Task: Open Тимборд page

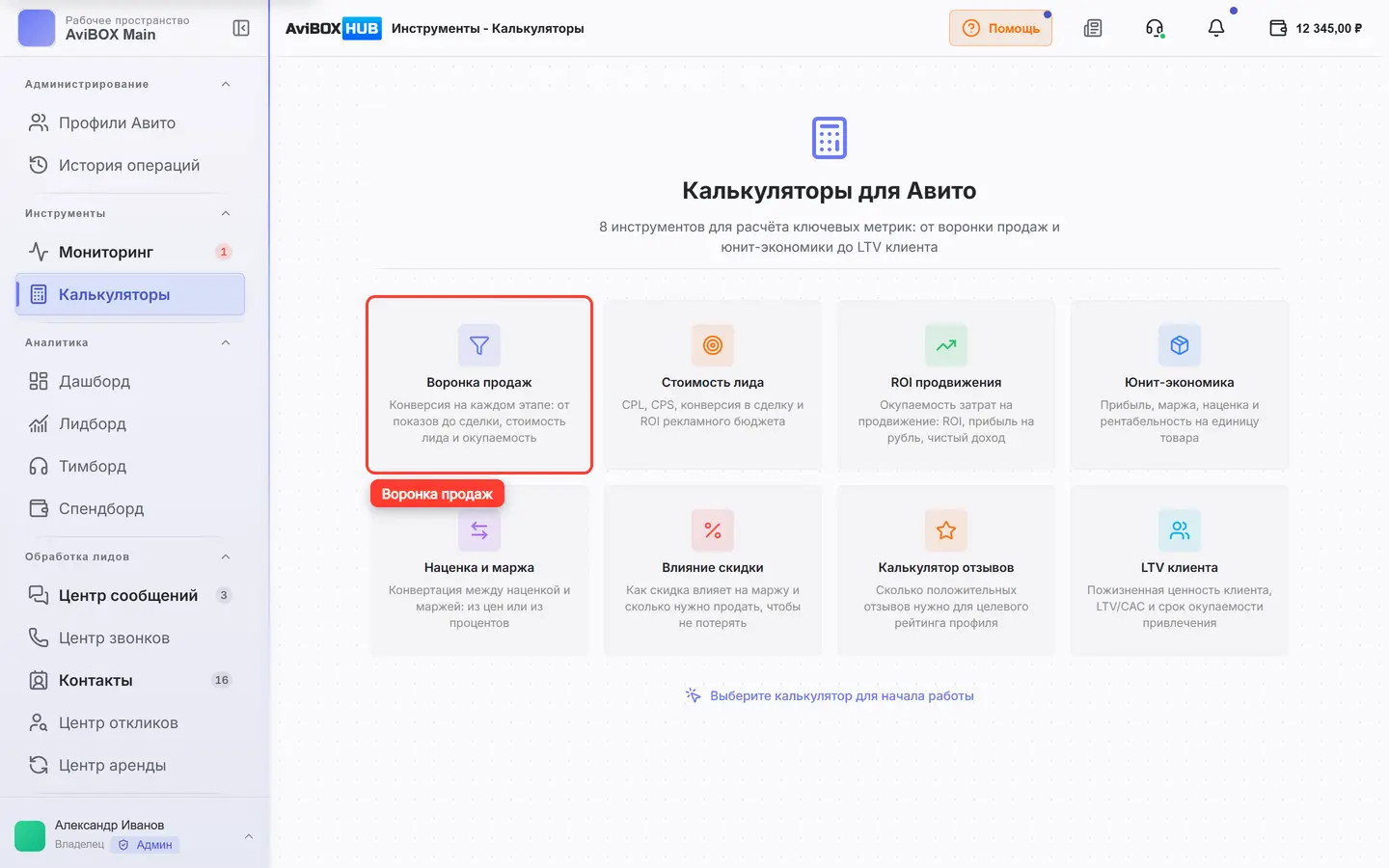Action: (130, 466)
